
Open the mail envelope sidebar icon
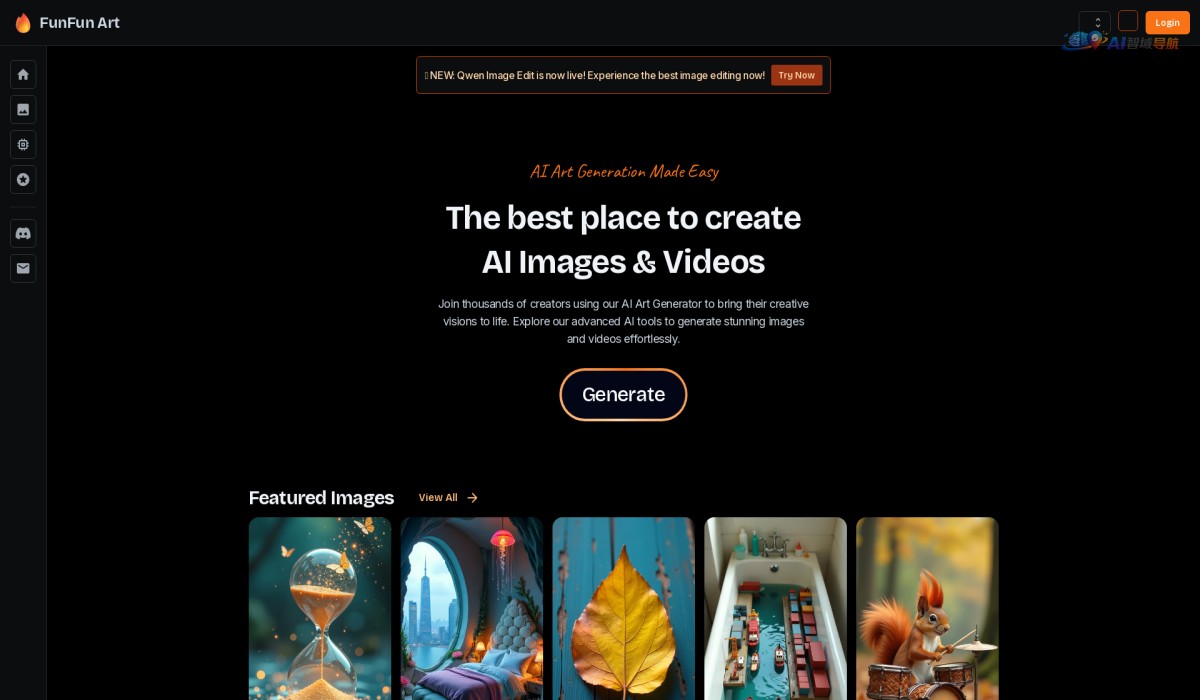point(23,268)
